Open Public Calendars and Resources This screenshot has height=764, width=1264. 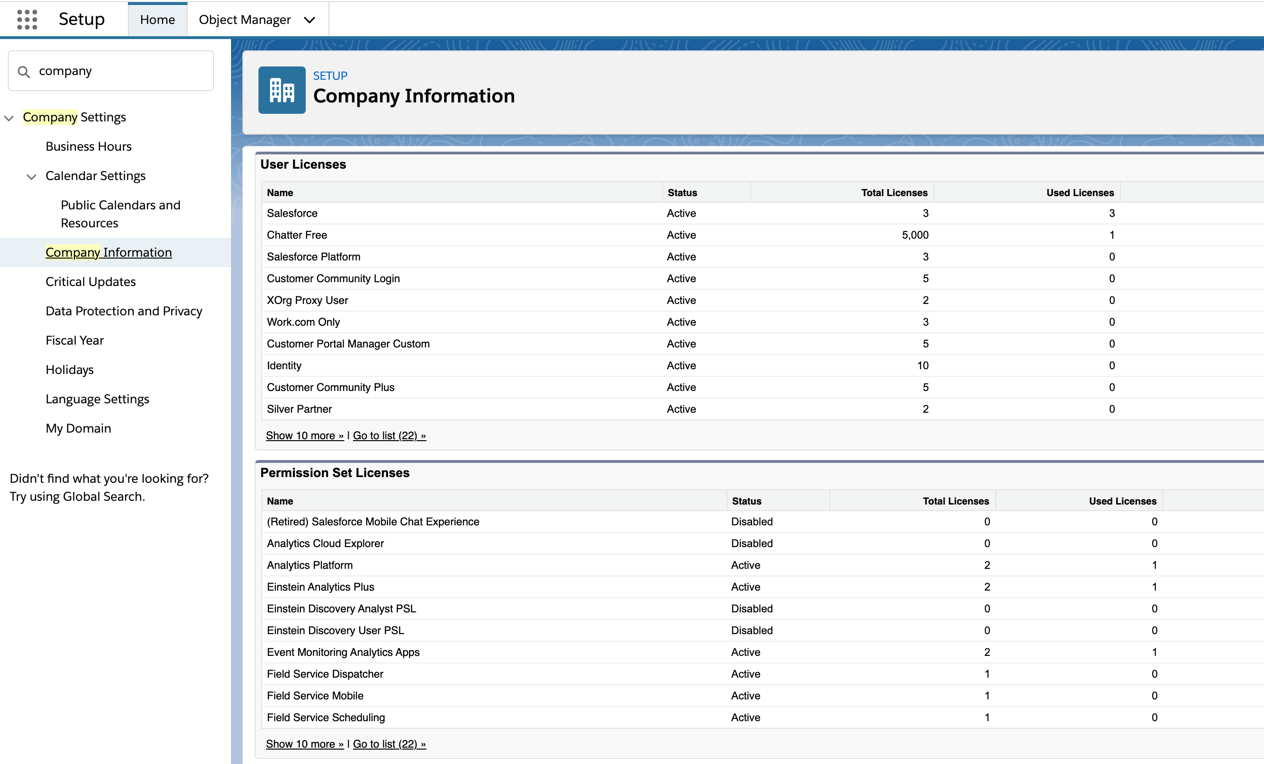(120, 214)
